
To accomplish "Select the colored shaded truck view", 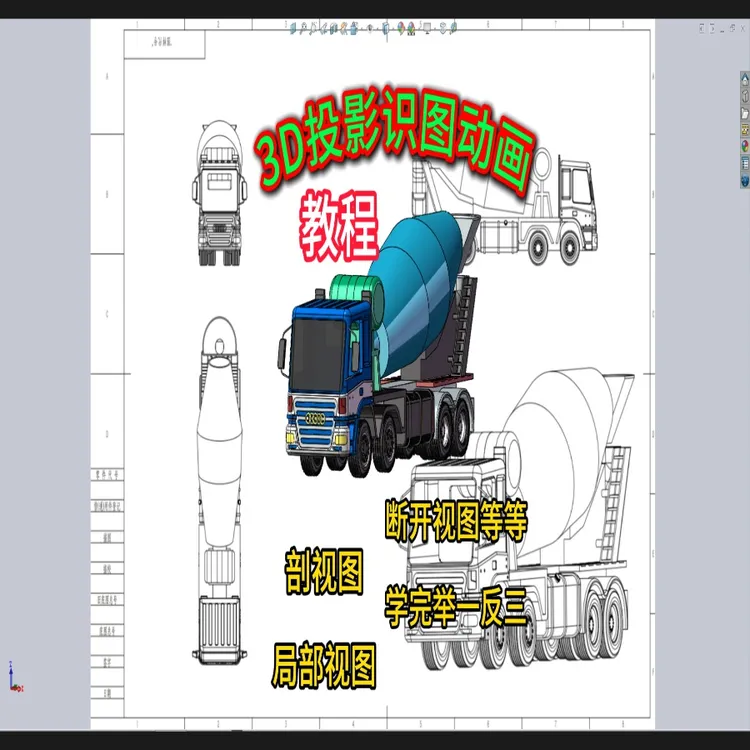I will click(x=378, y=342).
